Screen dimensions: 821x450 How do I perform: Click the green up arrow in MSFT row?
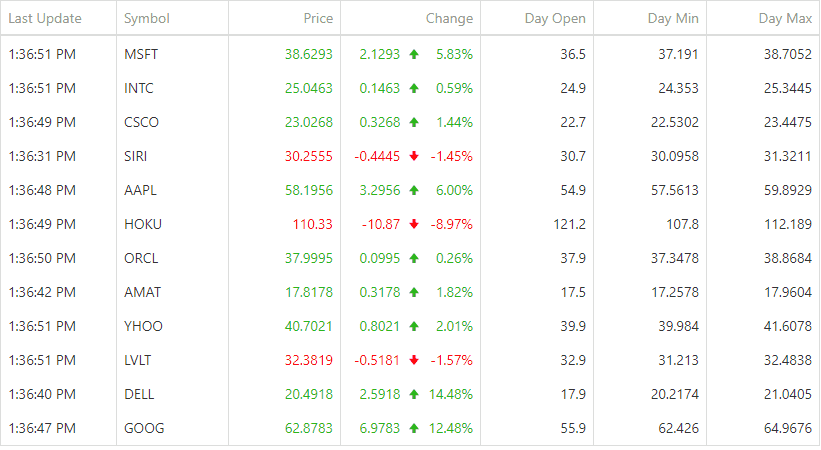tap(414, 54)
